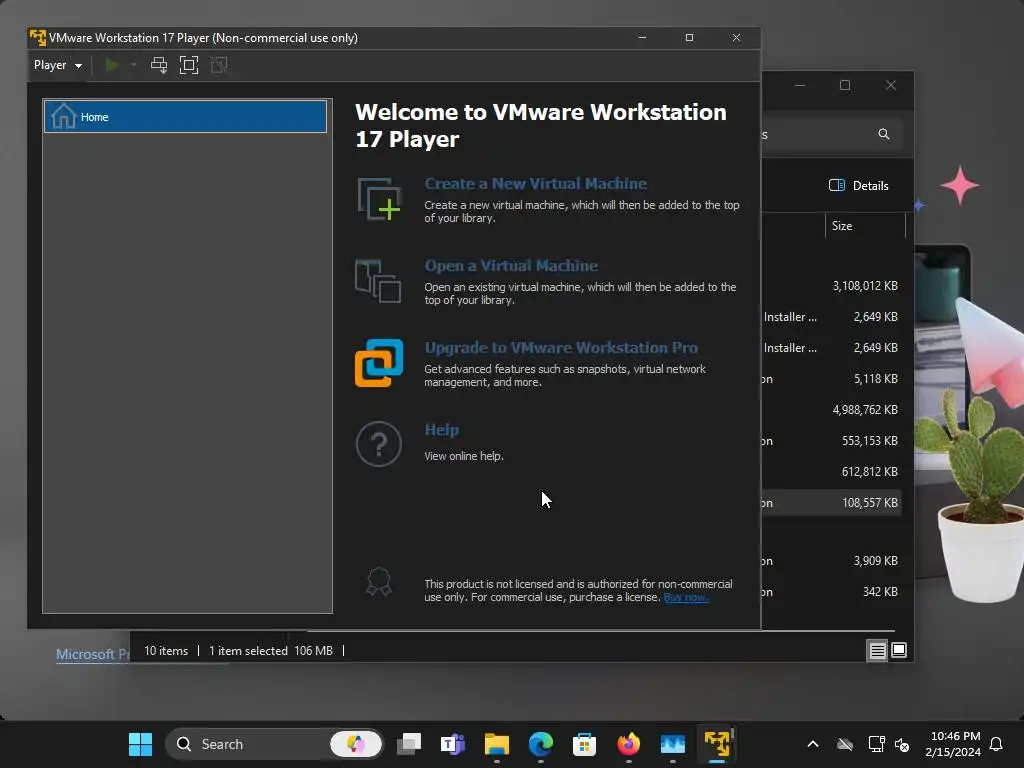Click the question mark help icon

pyautogui.click(x=379, y=444)
